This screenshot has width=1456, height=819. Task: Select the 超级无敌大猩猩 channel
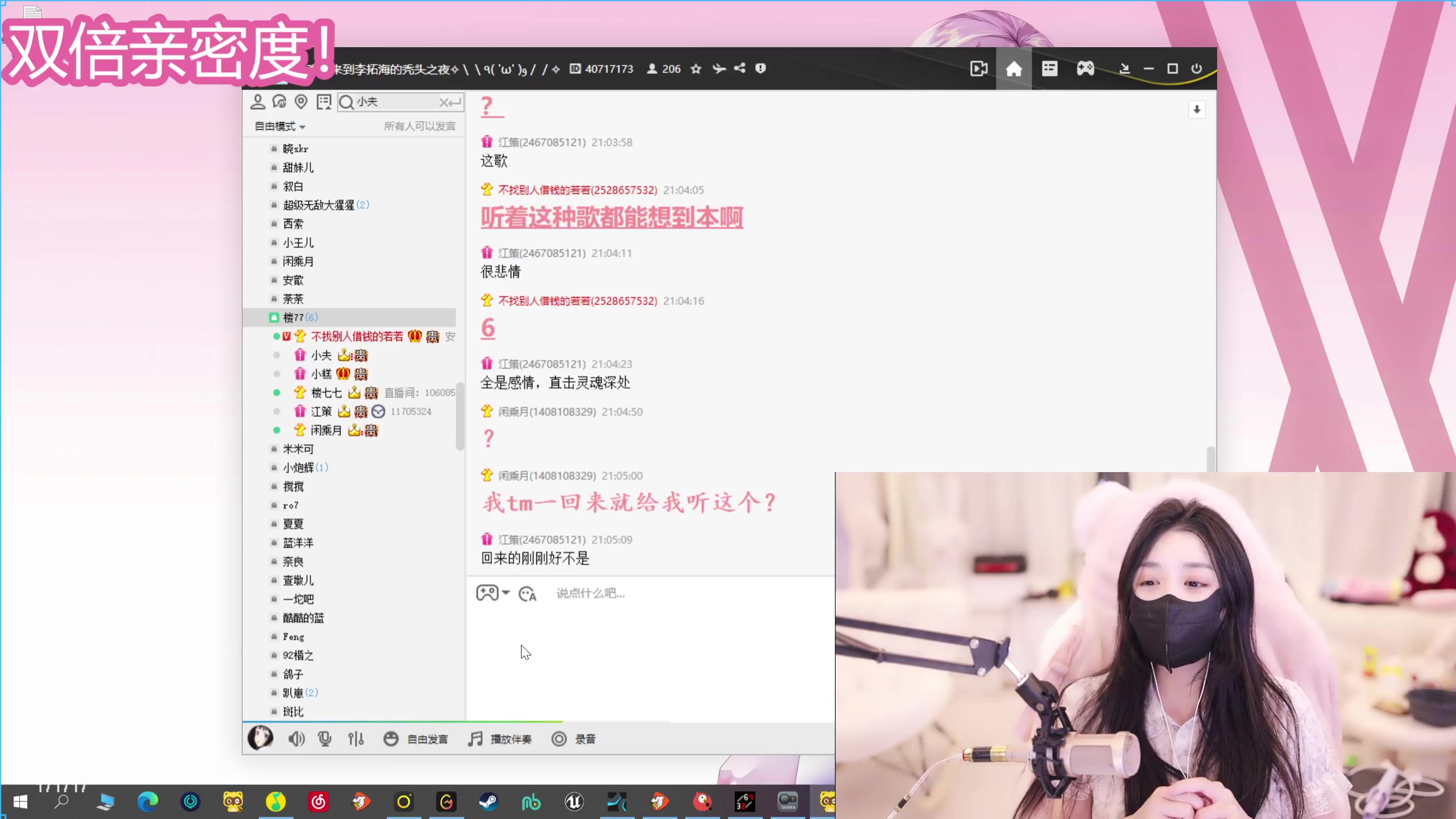click(318, 205)
